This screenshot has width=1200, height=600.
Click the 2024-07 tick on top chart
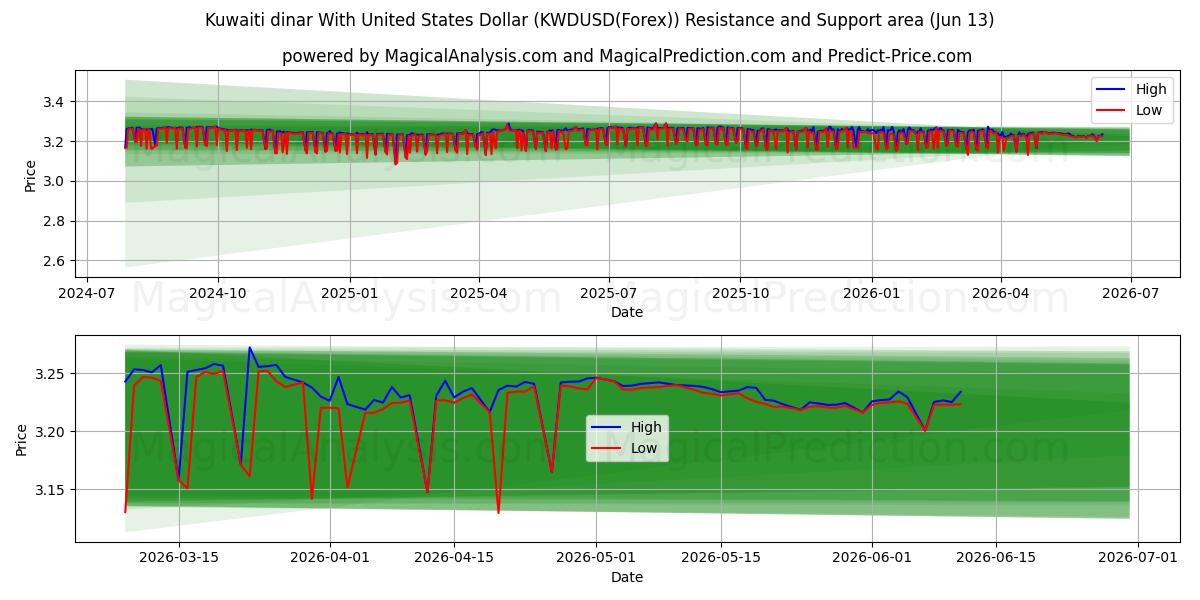(x=87, y=295)
